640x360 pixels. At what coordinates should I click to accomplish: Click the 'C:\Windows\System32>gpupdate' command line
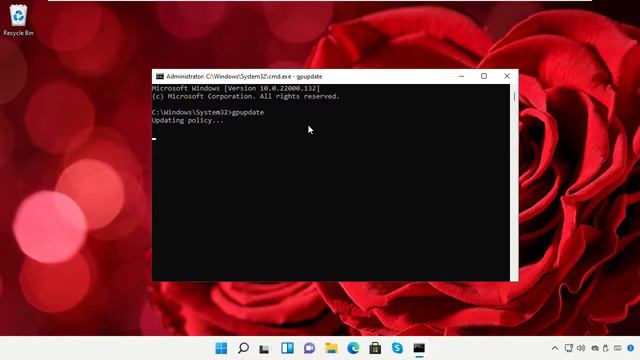point(208,112)
